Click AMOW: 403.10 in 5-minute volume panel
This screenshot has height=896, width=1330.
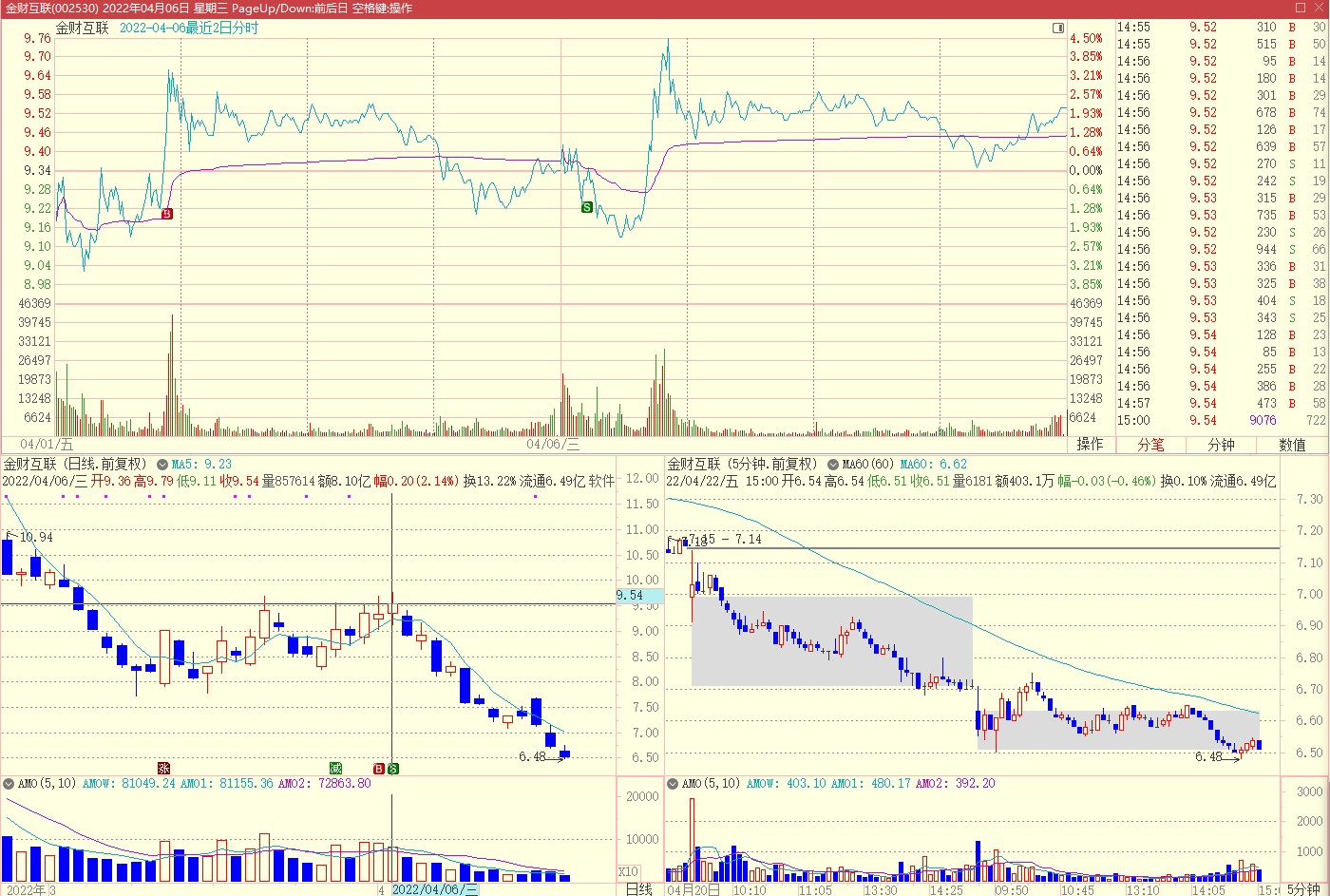[786, 784]
